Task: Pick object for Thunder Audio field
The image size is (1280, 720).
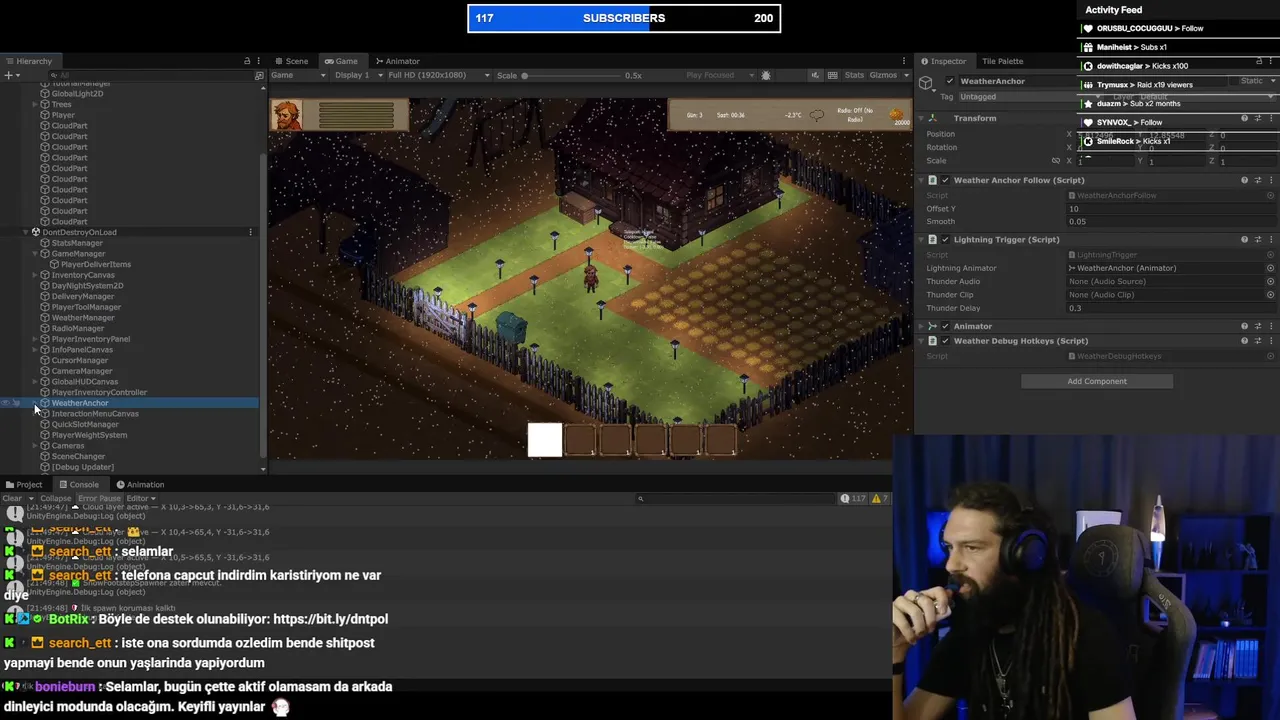Action: tap(1270, 281)
